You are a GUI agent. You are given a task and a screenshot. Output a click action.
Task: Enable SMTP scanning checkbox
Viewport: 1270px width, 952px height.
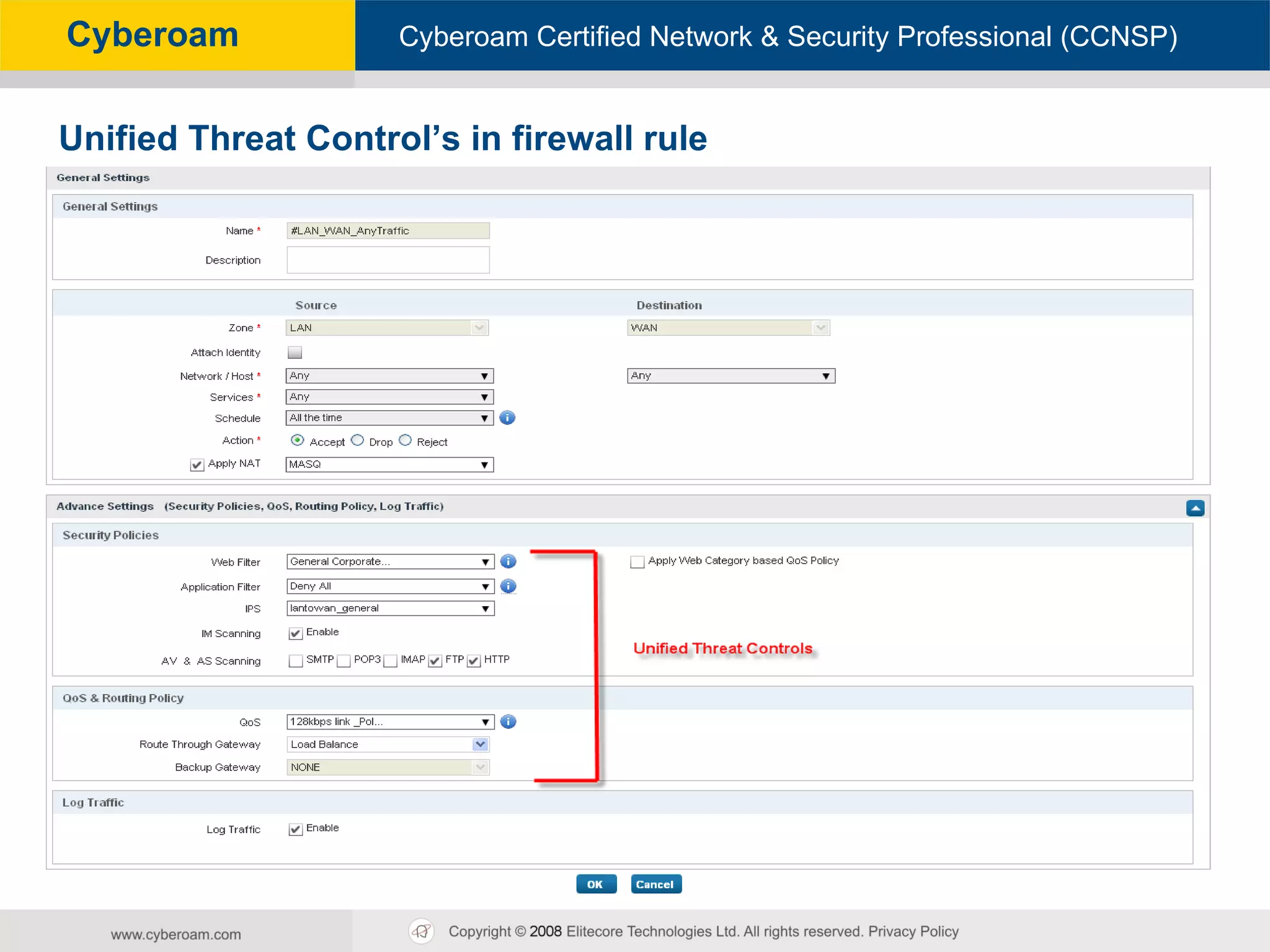pyautogui.click(x=295, y=661)
